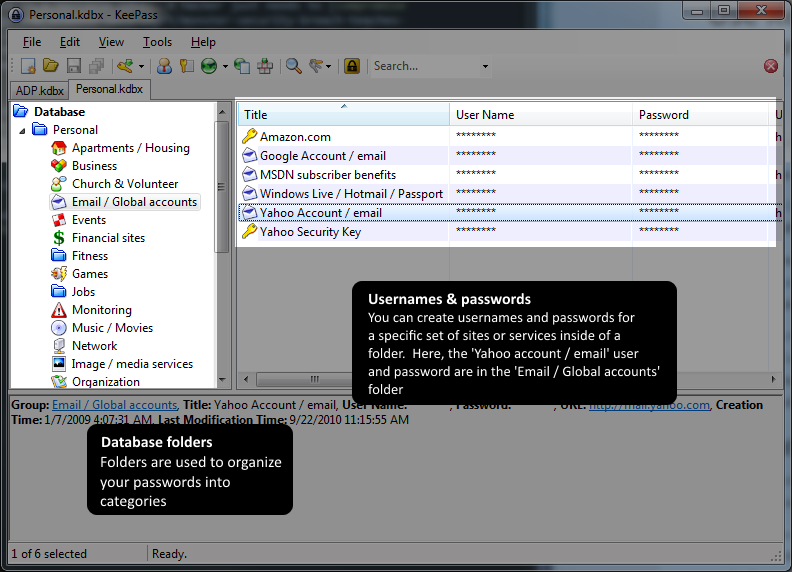Sort entries by the Title column header
The image size is (792, 572).
point(343,115)
